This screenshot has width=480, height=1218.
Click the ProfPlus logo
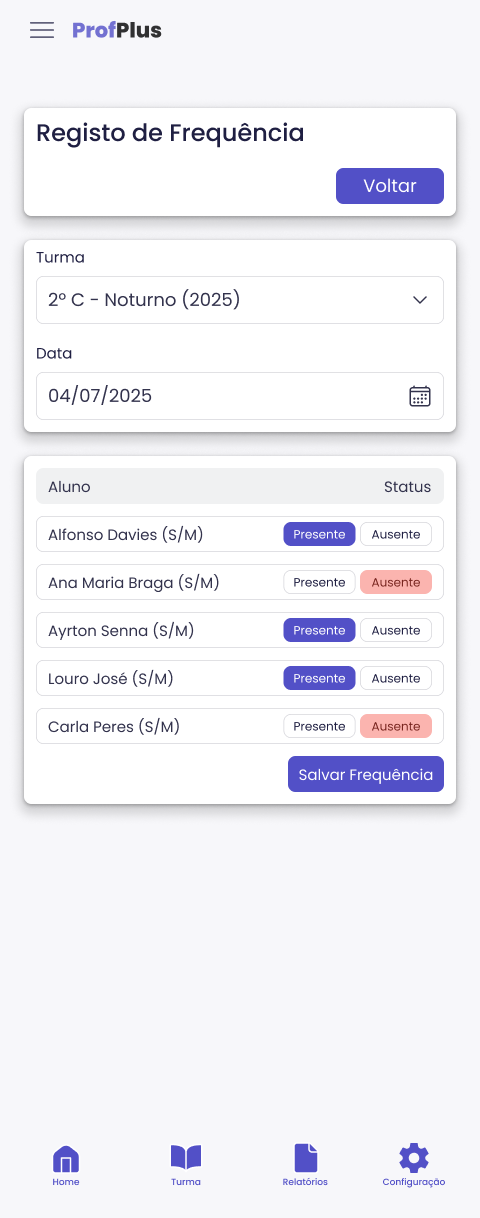117,30
